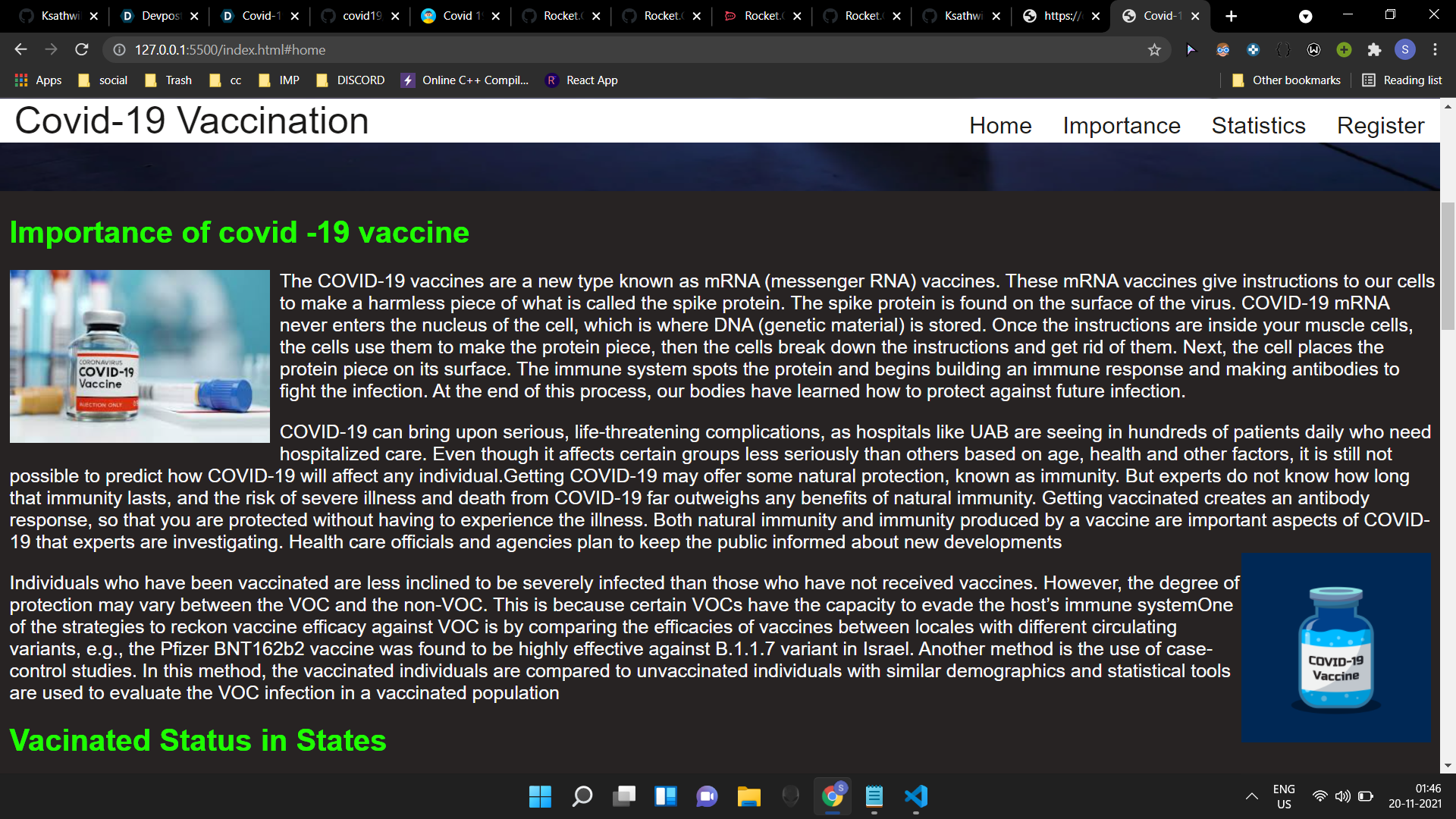
Task: Open the Chrome three-dot menu
Action: point(1435,50)
